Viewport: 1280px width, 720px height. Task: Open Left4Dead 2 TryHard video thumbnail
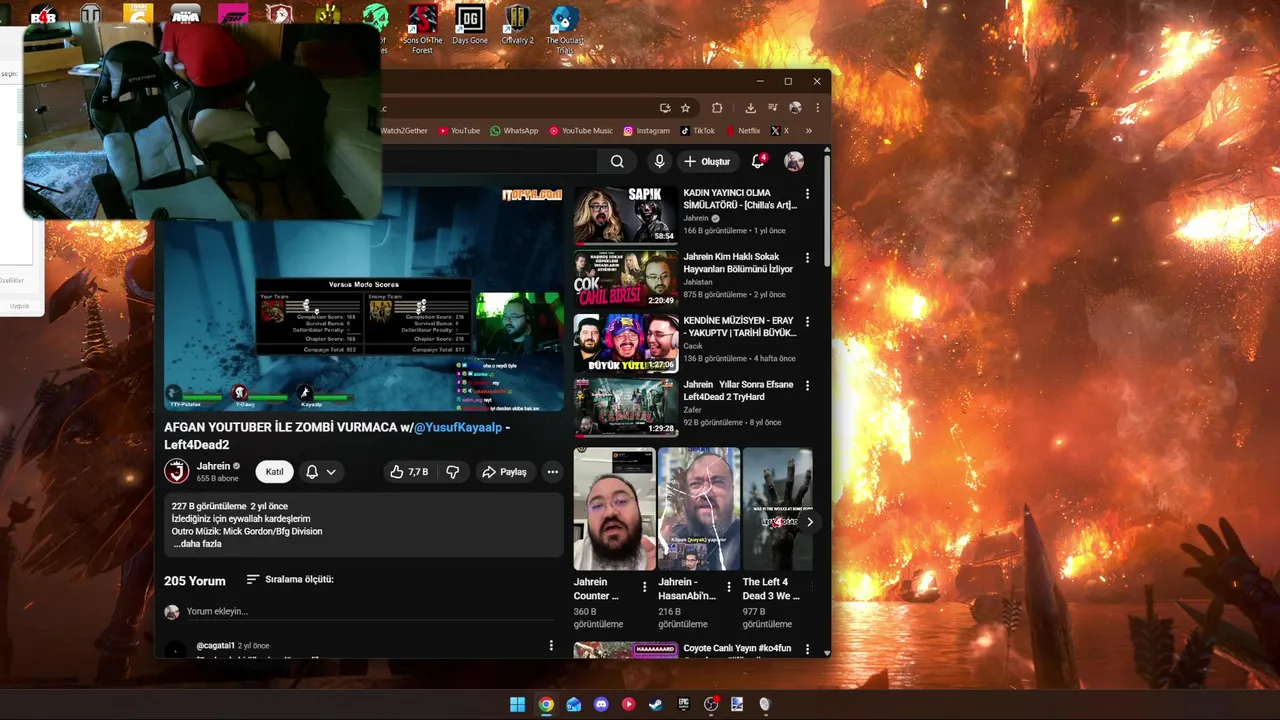(x=626, y=407)
